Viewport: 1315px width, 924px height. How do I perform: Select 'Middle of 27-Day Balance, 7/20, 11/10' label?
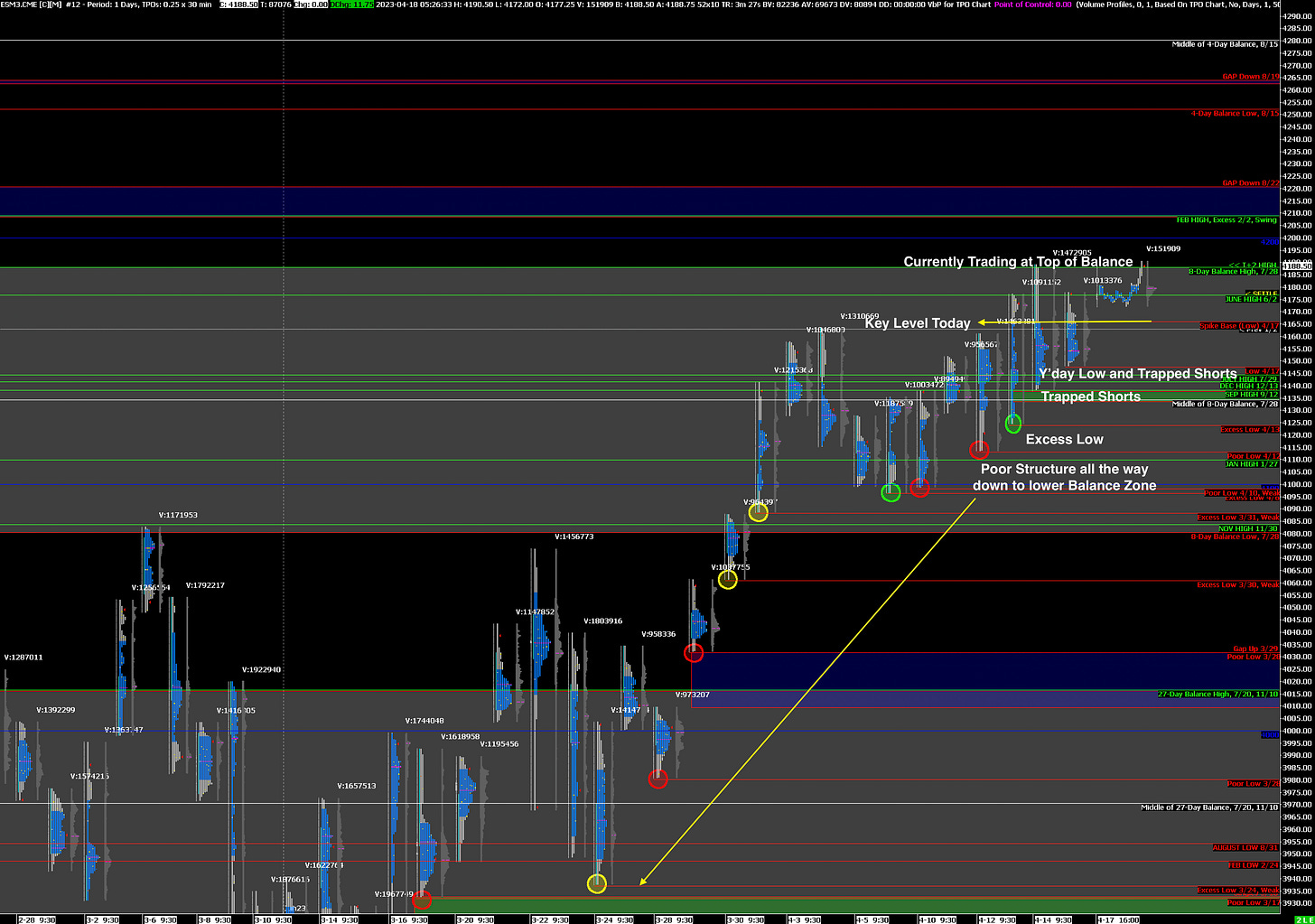pos(1209,807)
